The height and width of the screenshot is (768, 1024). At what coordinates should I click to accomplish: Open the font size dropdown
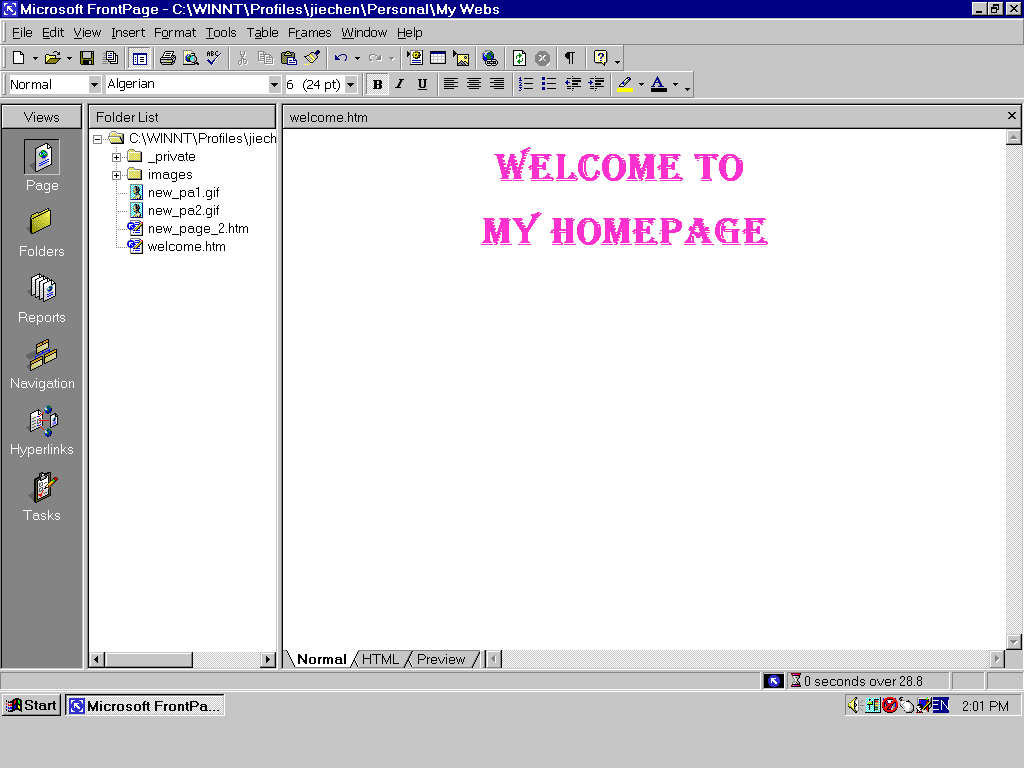click(351, 85)
